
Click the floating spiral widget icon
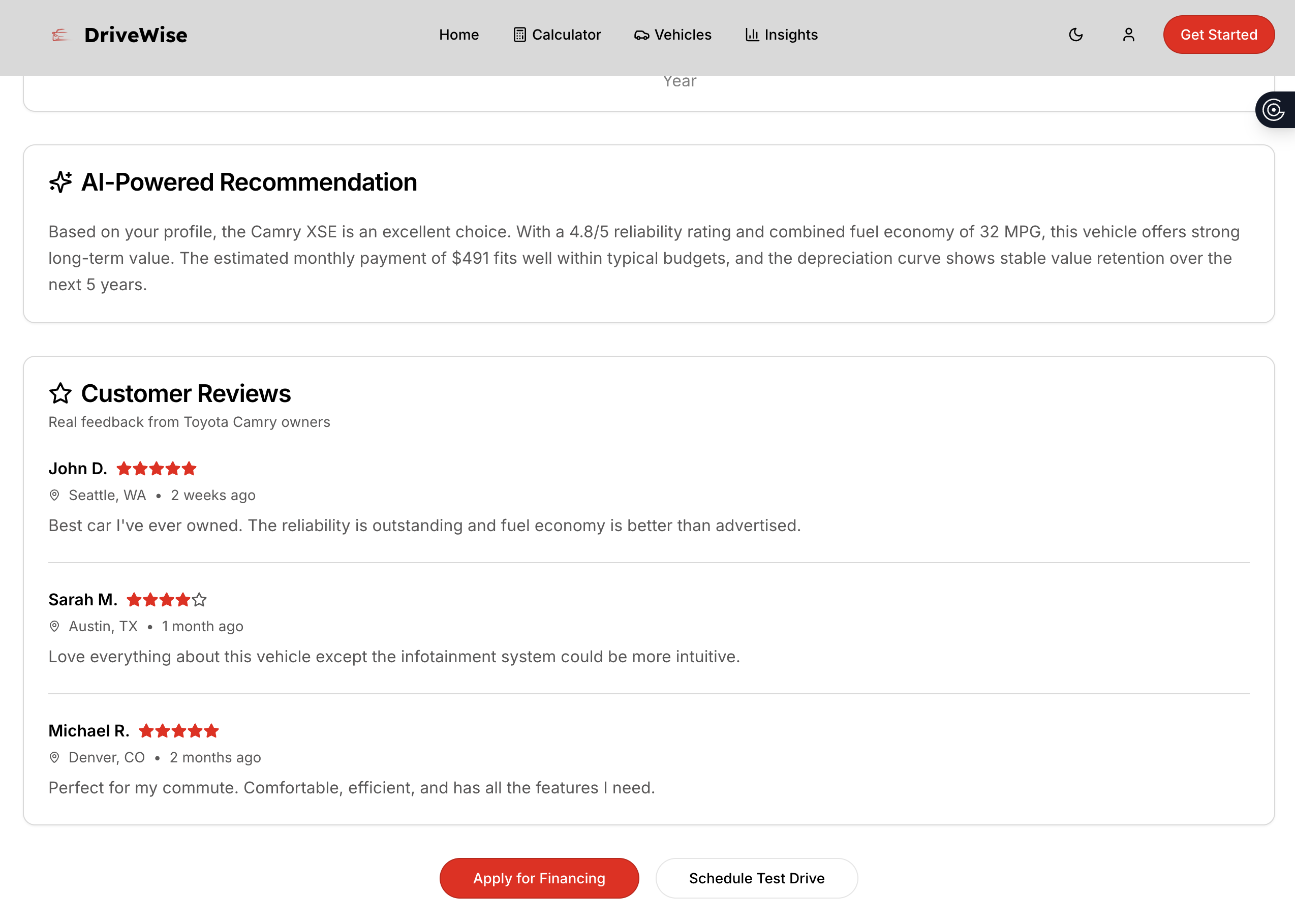pyautogui.click(x=1273, y=110)
